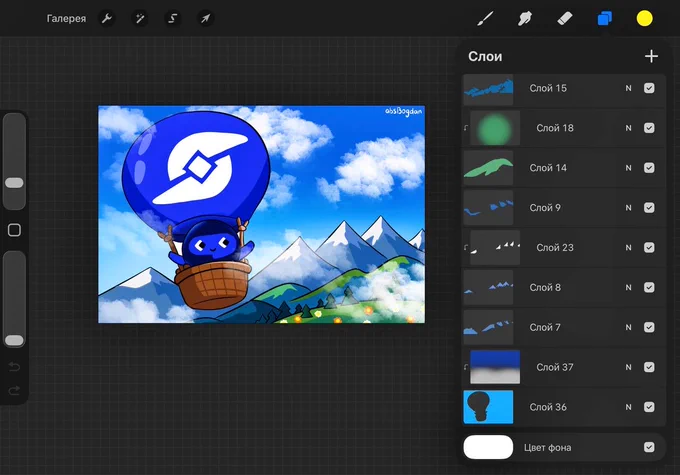
Task: Select green hill thumbnail of Слой 14
Action: point(488,168)
